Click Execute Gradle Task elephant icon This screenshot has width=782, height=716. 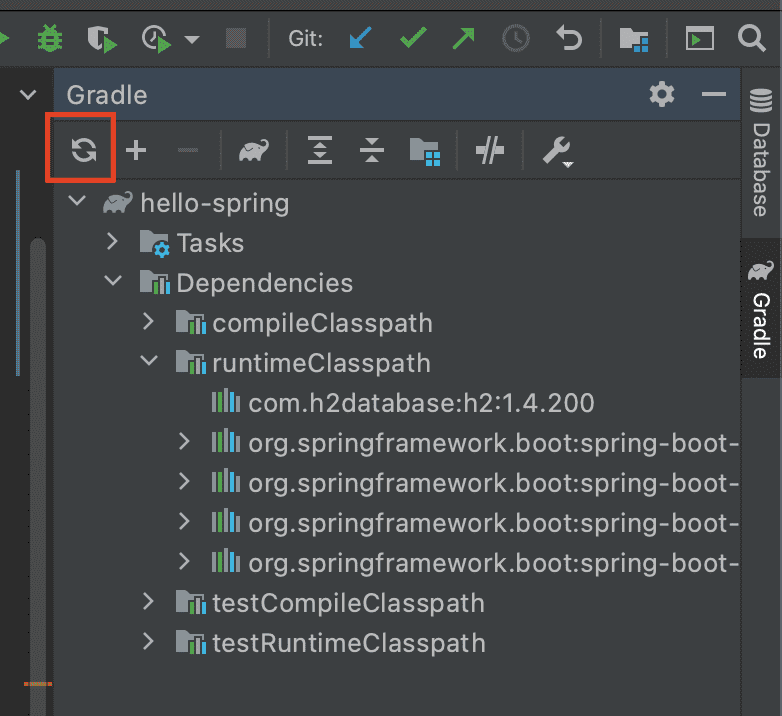[x=254, y=150]
